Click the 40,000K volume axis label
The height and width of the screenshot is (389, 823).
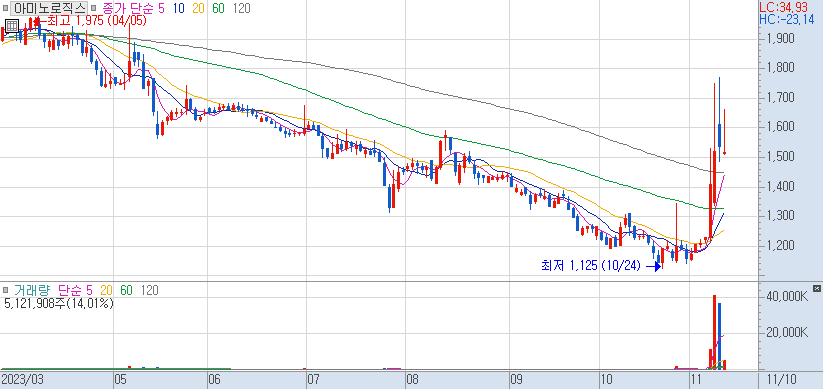pos(787,297)
